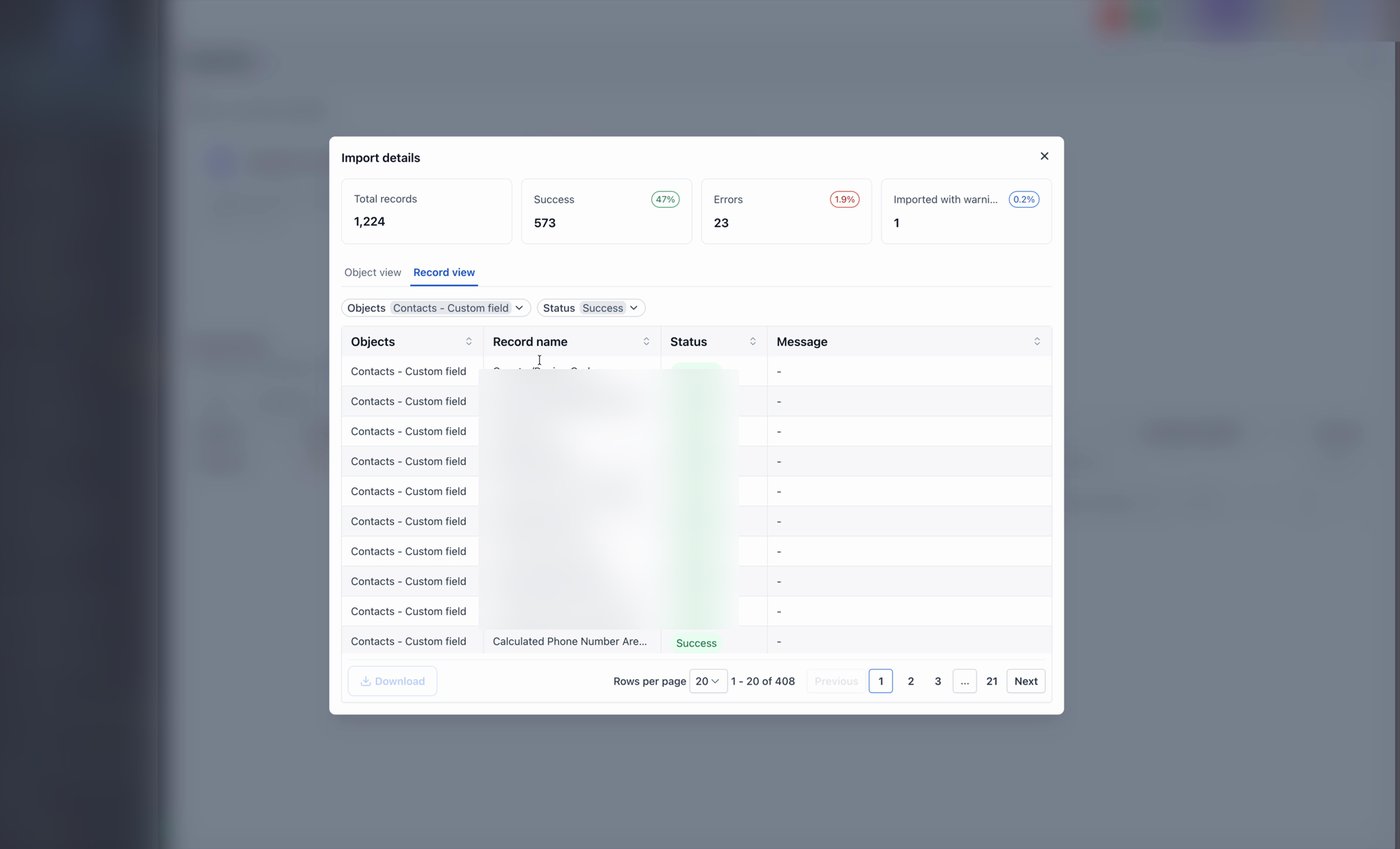Image resolution: width=1400 pixels, height=849 pixels.
Task: Jump to page 21
Action: pos(991,680)
